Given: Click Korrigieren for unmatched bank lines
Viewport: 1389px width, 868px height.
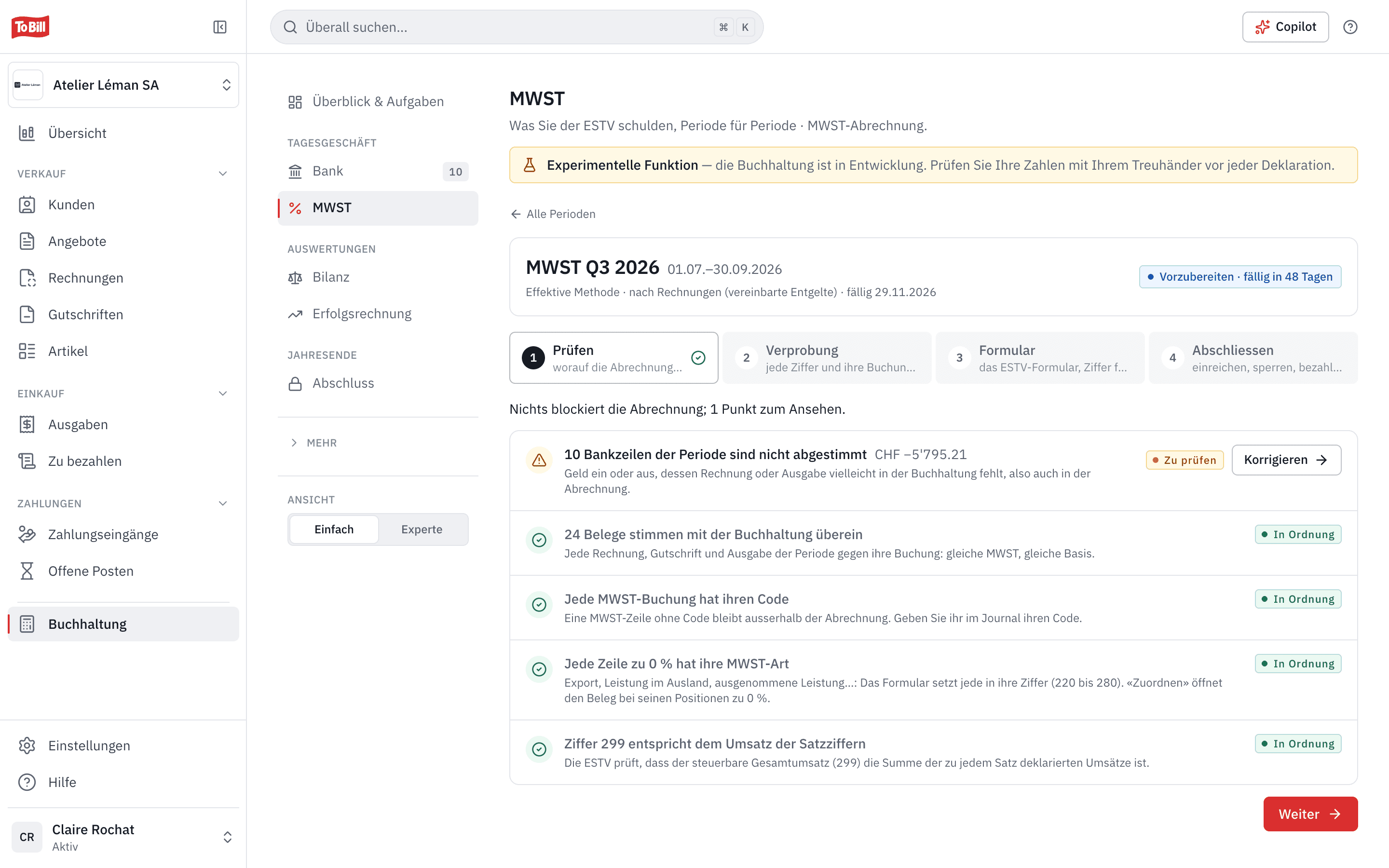Looking at the screenshot, I should pos(1286,460).
